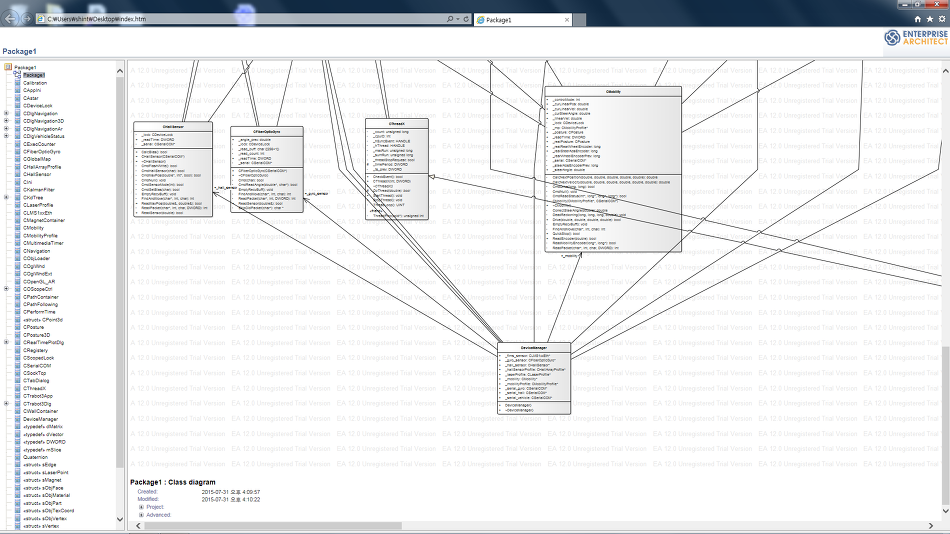Image resolution: width=950 pixels, height=534 pixels.
Task: Expand the CTrabot3Dlg tree node
Action: pos(7,404)
